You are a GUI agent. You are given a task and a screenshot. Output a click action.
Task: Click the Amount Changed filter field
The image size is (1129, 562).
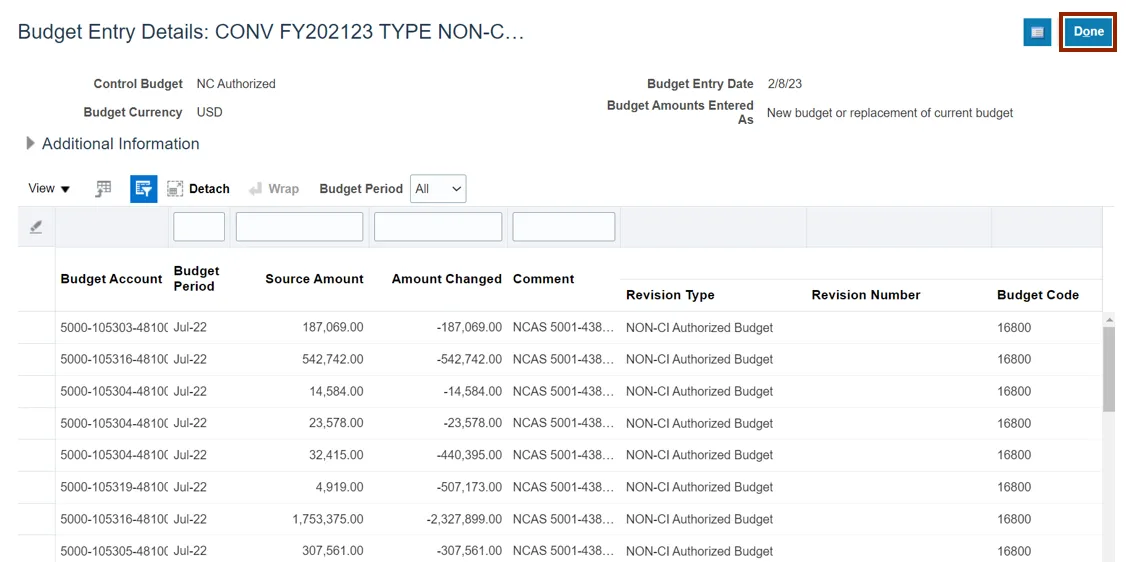[437, 227]
